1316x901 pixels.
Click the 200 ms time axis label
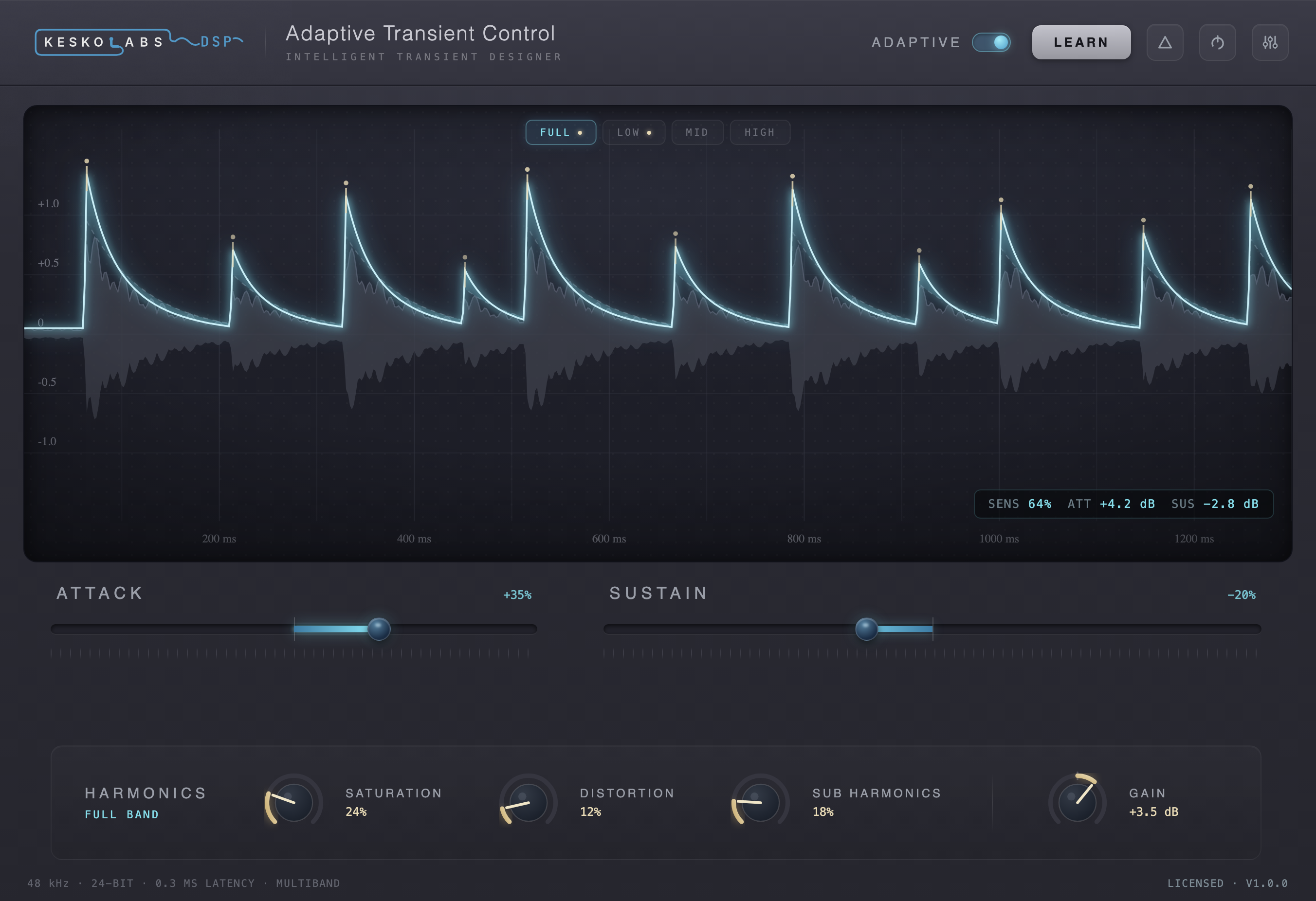tap(219, 539)
